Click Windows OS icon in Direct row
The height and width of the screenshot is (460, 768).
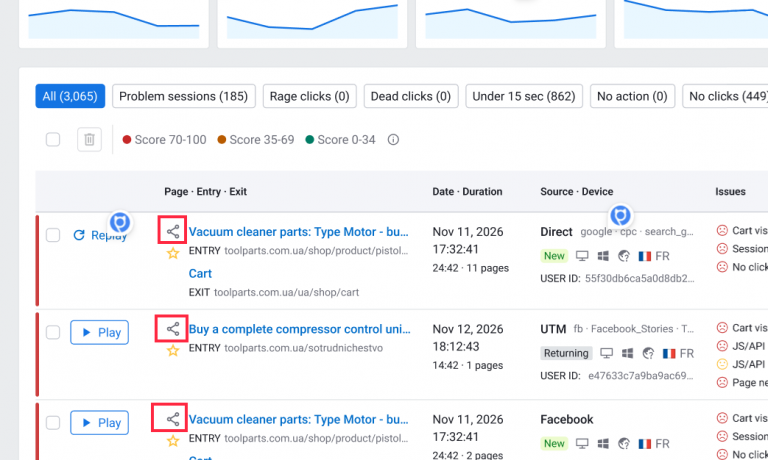click(603, 256)
